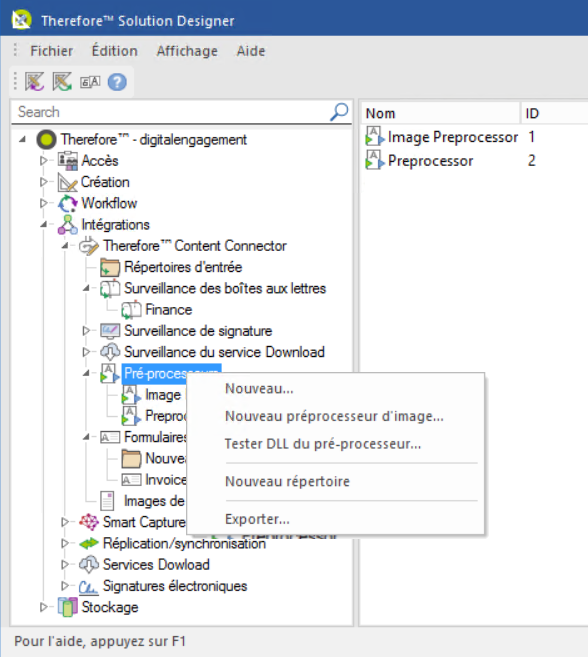Collapse the Therefore digitalengagement root node
This screenshot has width=588, height=657.
23,139
